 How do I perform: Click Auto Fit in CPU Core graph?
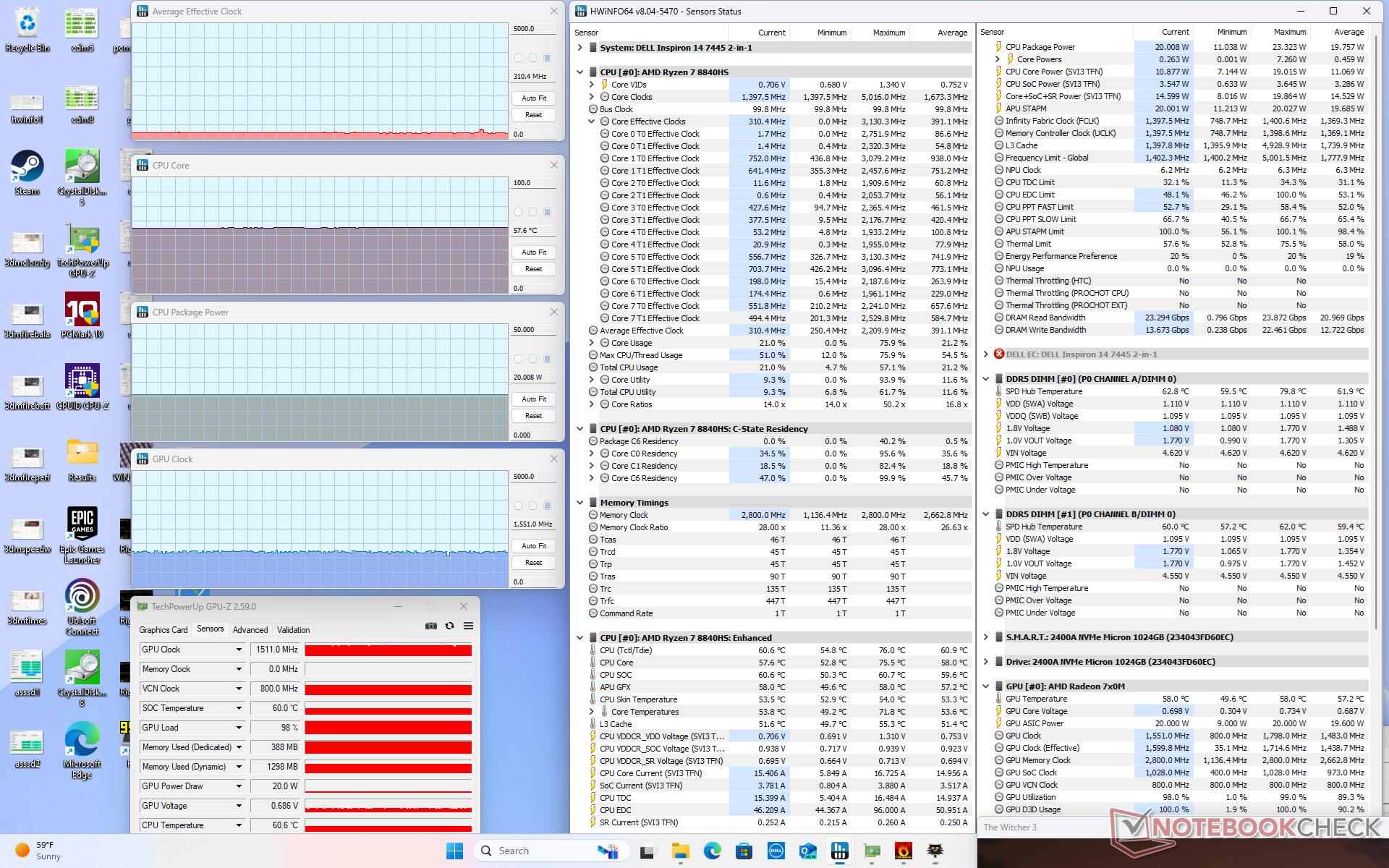point(534,252)
